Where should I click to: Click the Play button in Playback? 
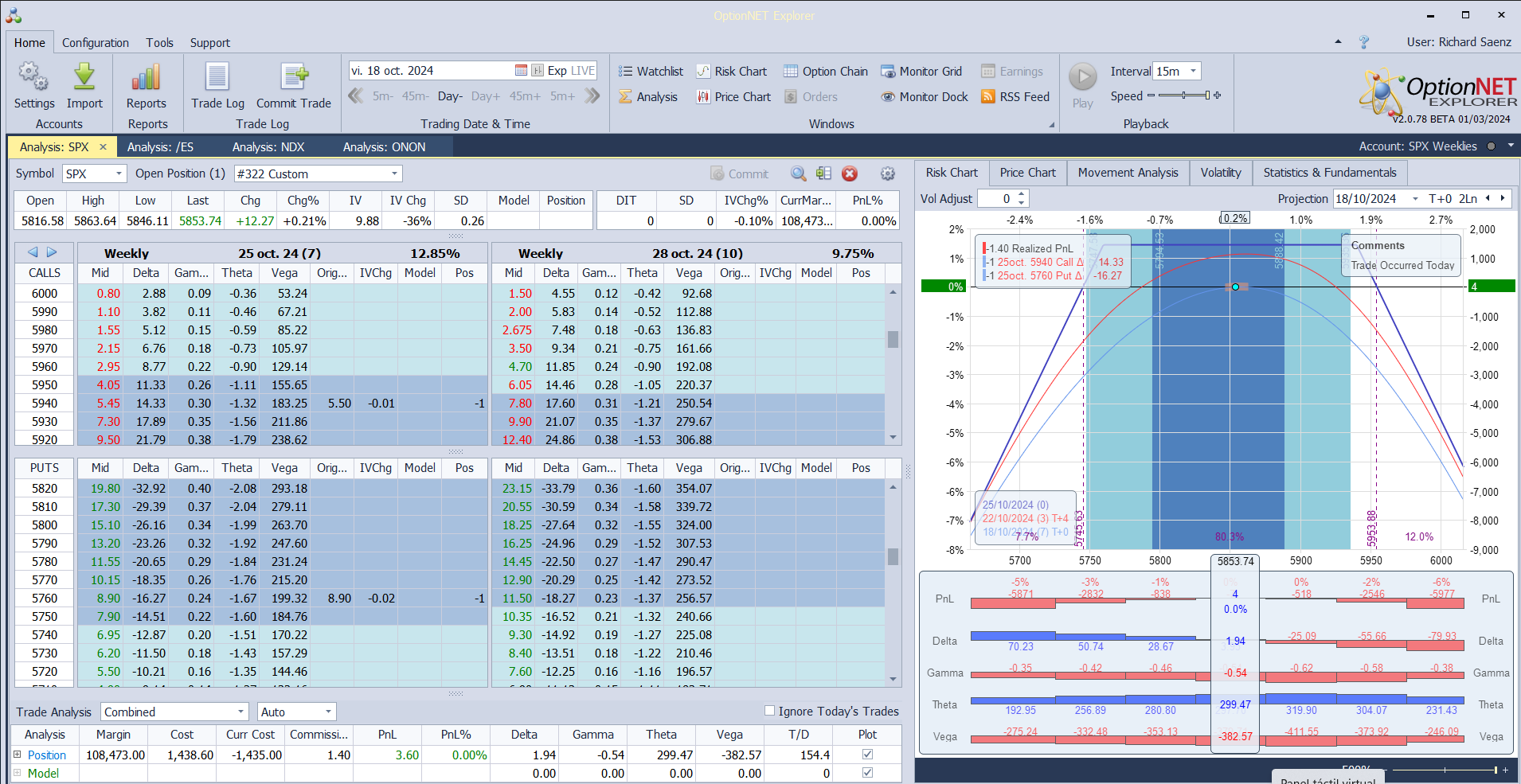click(x=1082, y=77)
